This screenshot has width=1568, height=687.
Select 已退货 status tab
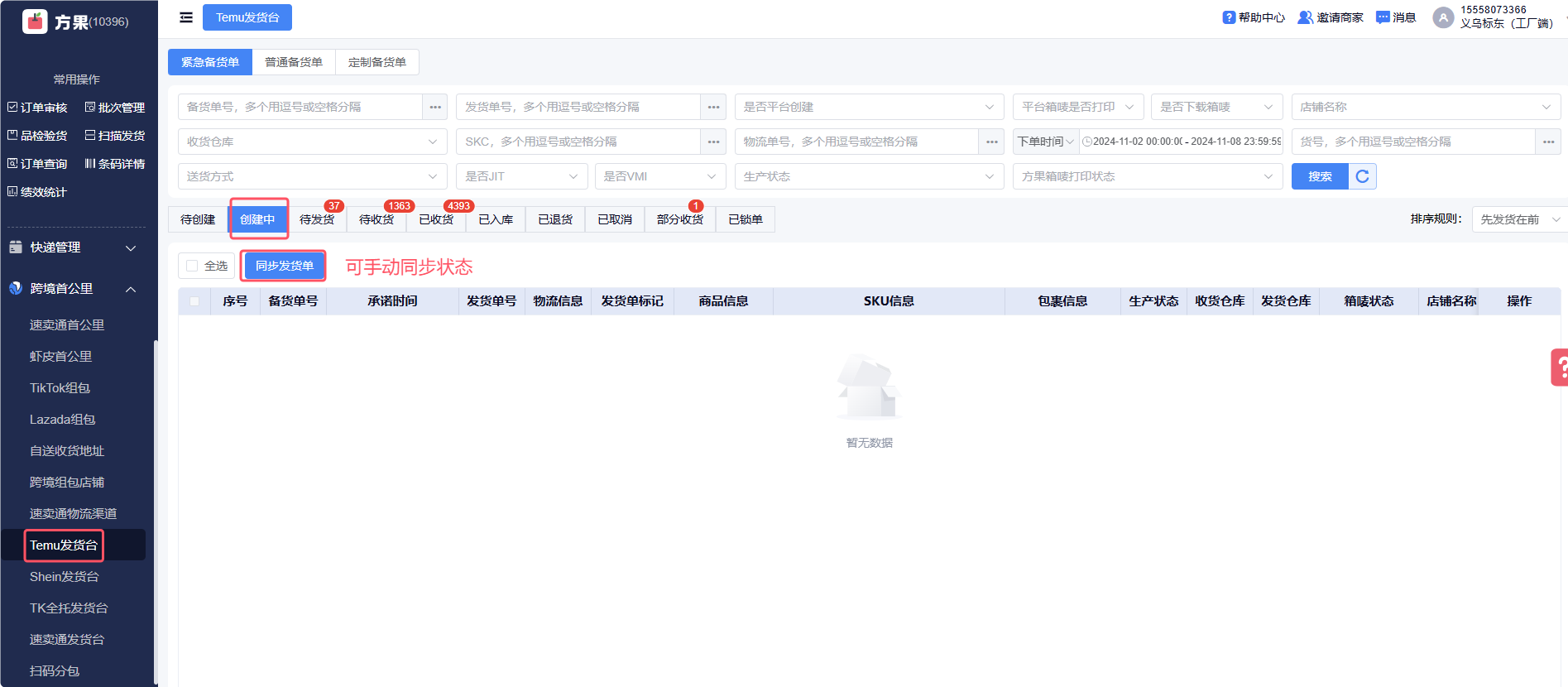[555, 219]
